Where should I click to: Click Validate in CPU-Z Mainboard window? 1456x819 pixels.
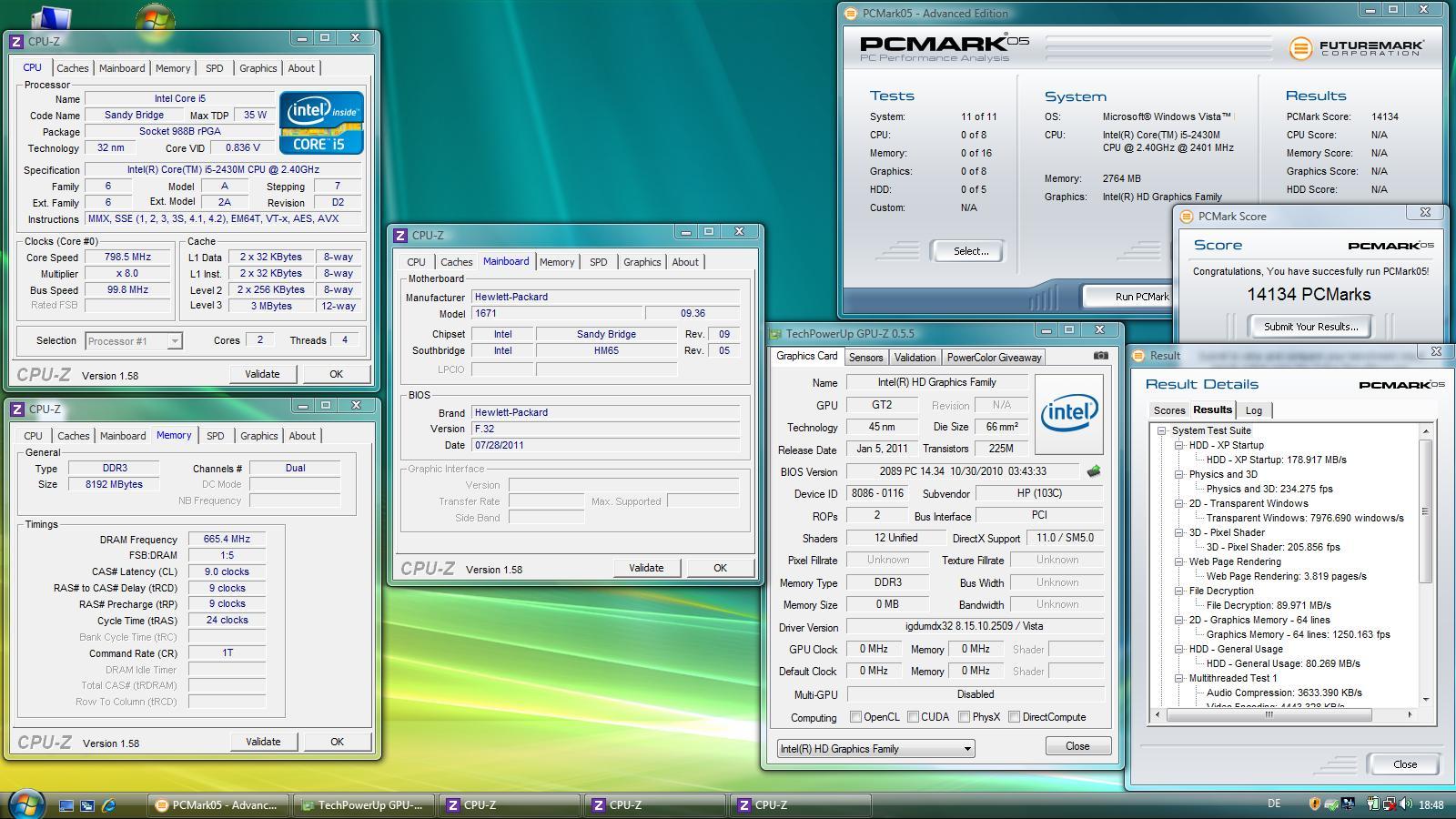[x=646, y=568]
